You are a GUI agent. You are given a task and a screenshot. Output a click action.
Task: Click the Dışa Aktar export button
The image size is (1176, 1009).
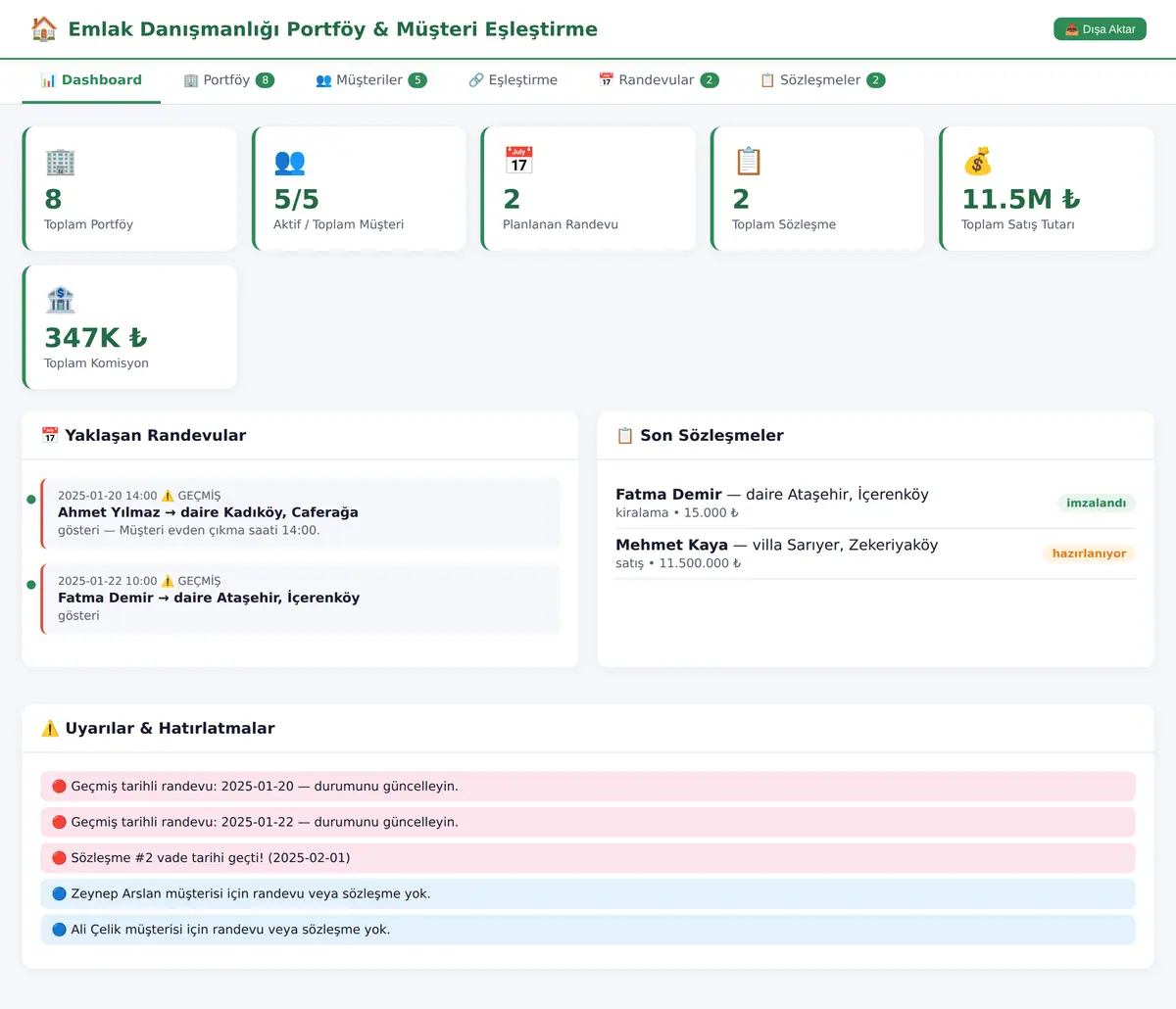click(1100, 29)
